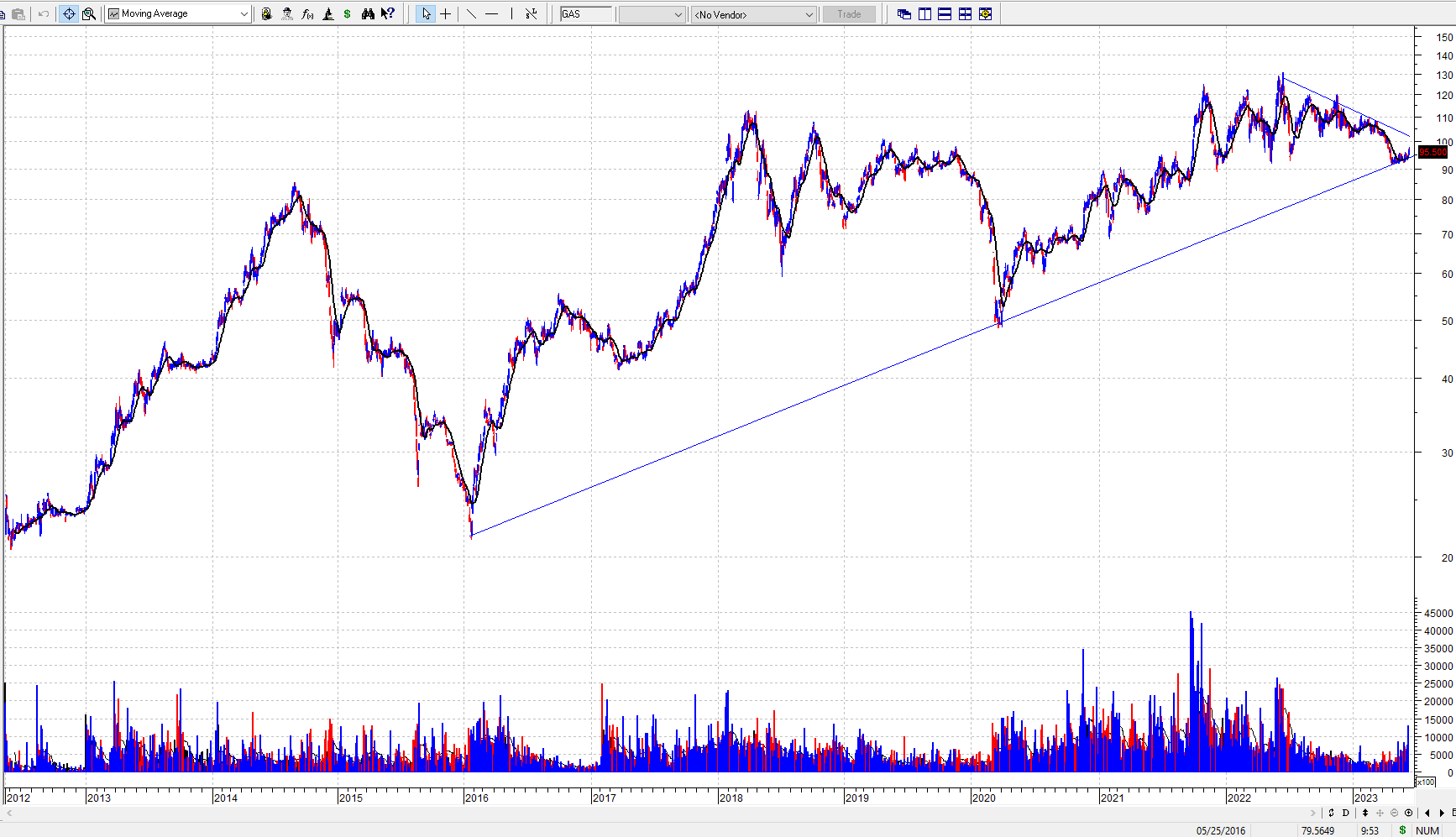Click the x100 volume scale label
The width and height of the screenshot is (1456, 837).
1427,782
